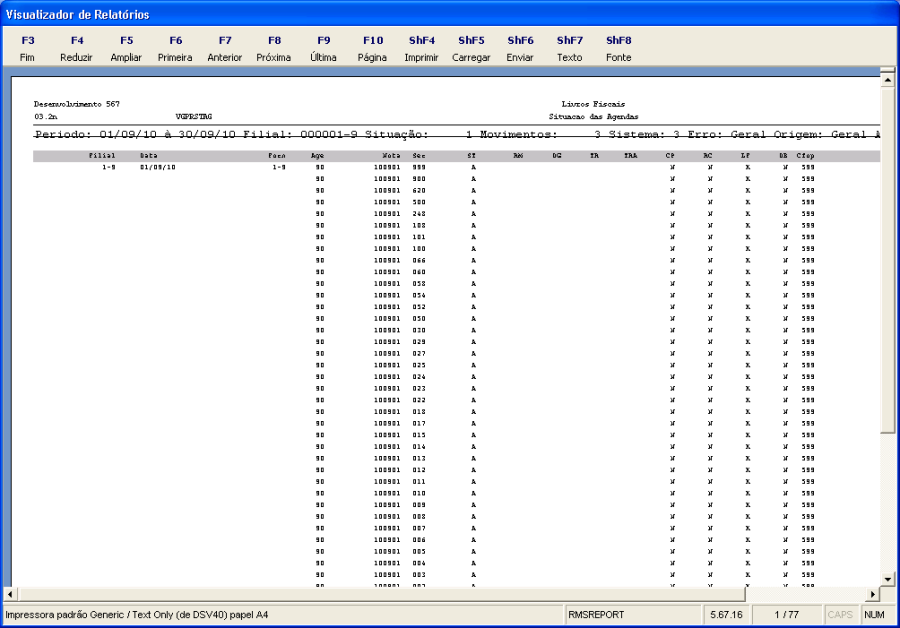This screenshot has width=900, height=628.
Task: Jump to last page with F9 Última
Action: pos(323,49)
